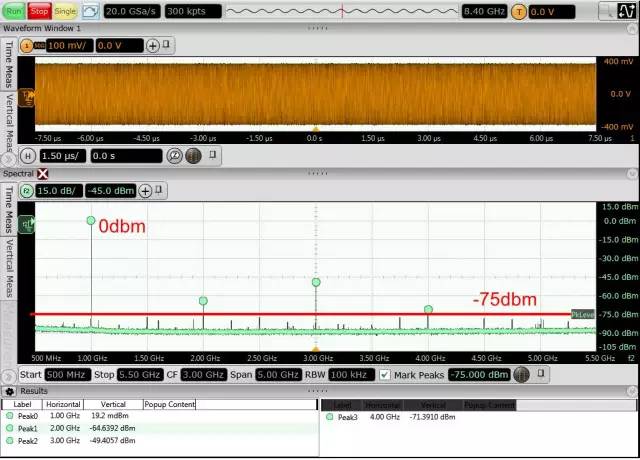Screen dimensions: 640x460
Task: Click the top-right icon left of the waveform icon
Action: [607, 11]
